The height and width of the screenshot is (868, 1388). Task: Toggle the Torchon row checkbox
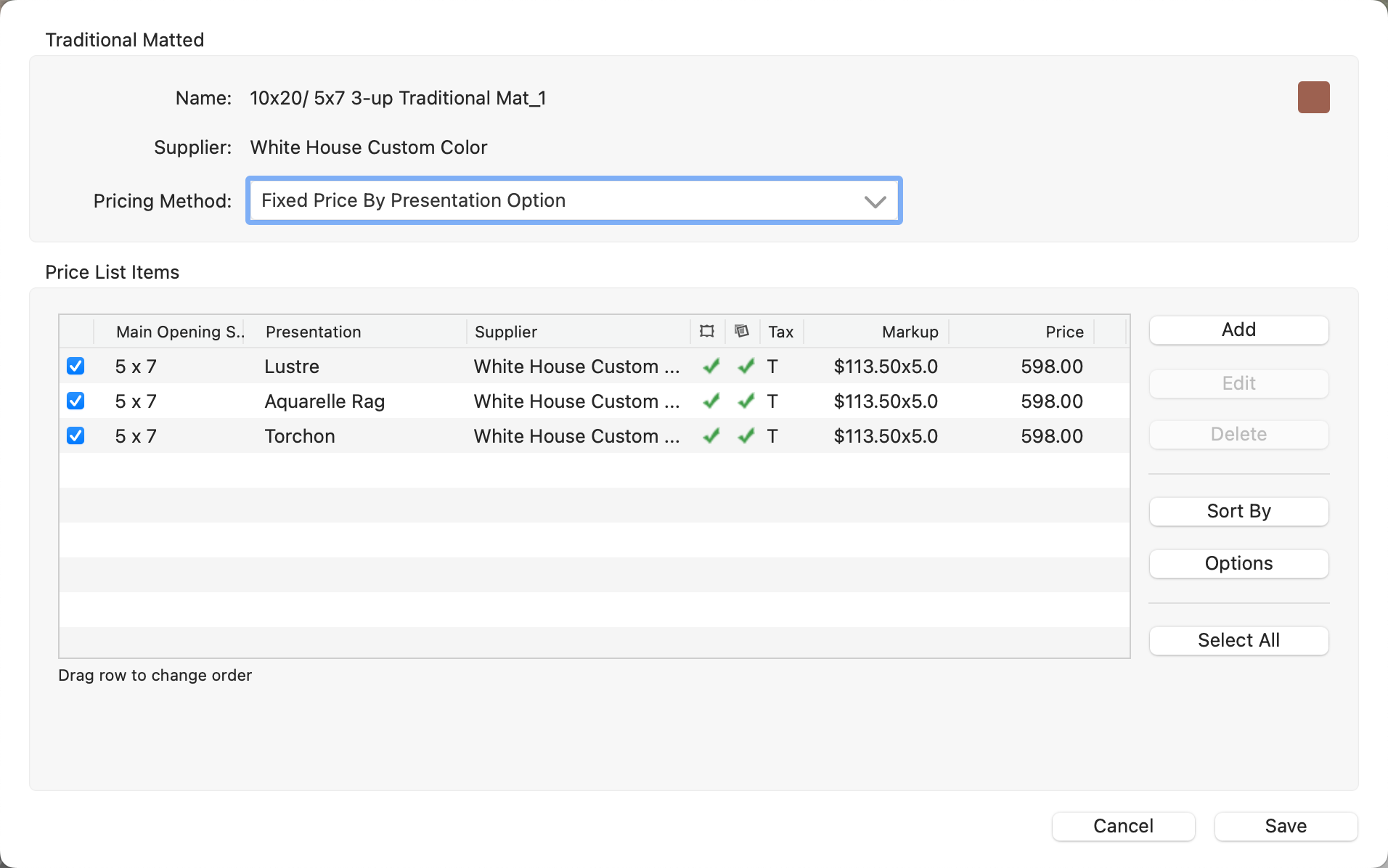pos(75,436)
